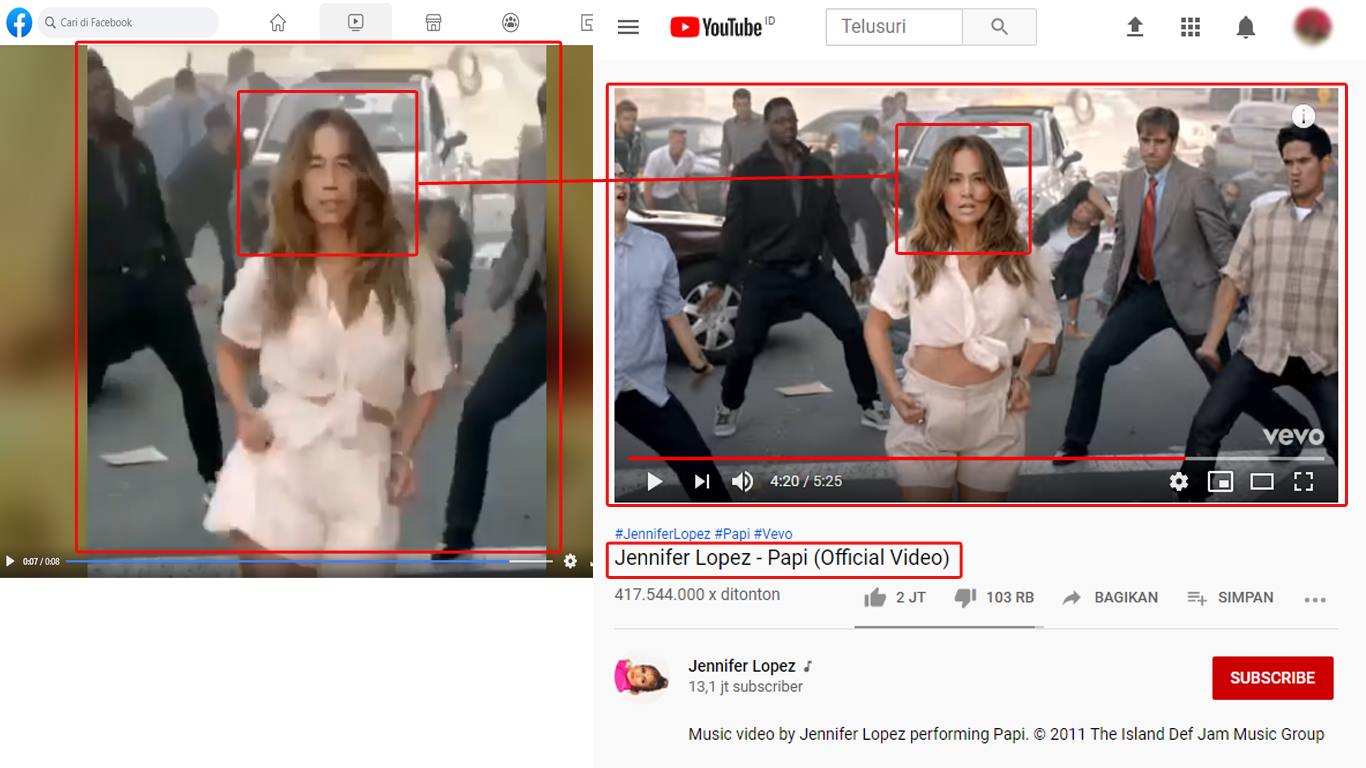This screenshot has height=768, width=1366.
Task: Click the Cari di Facebook search field
Action: [128, 22]
